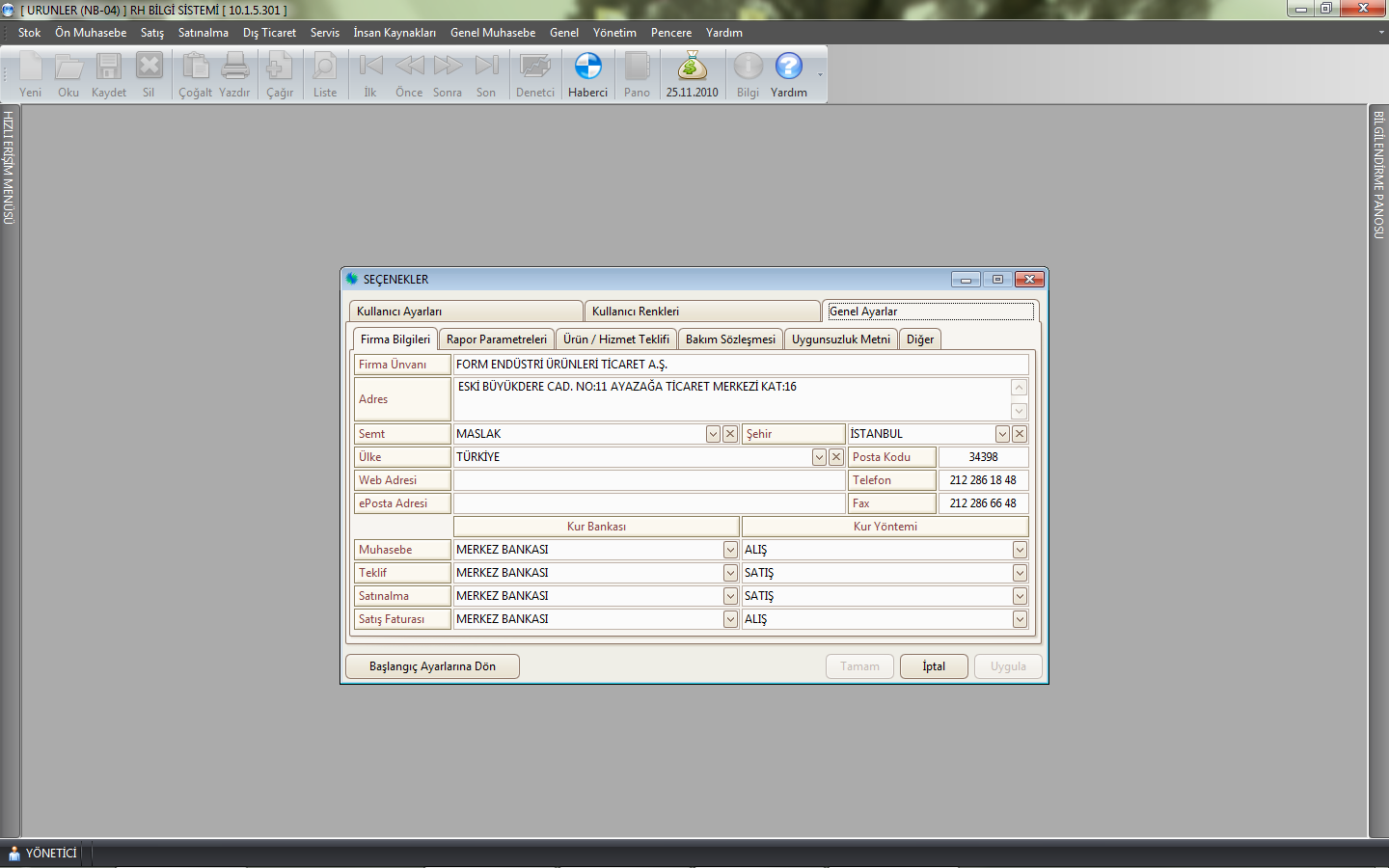Open the Muhasebe Kur Bankası dropdown

730,550
